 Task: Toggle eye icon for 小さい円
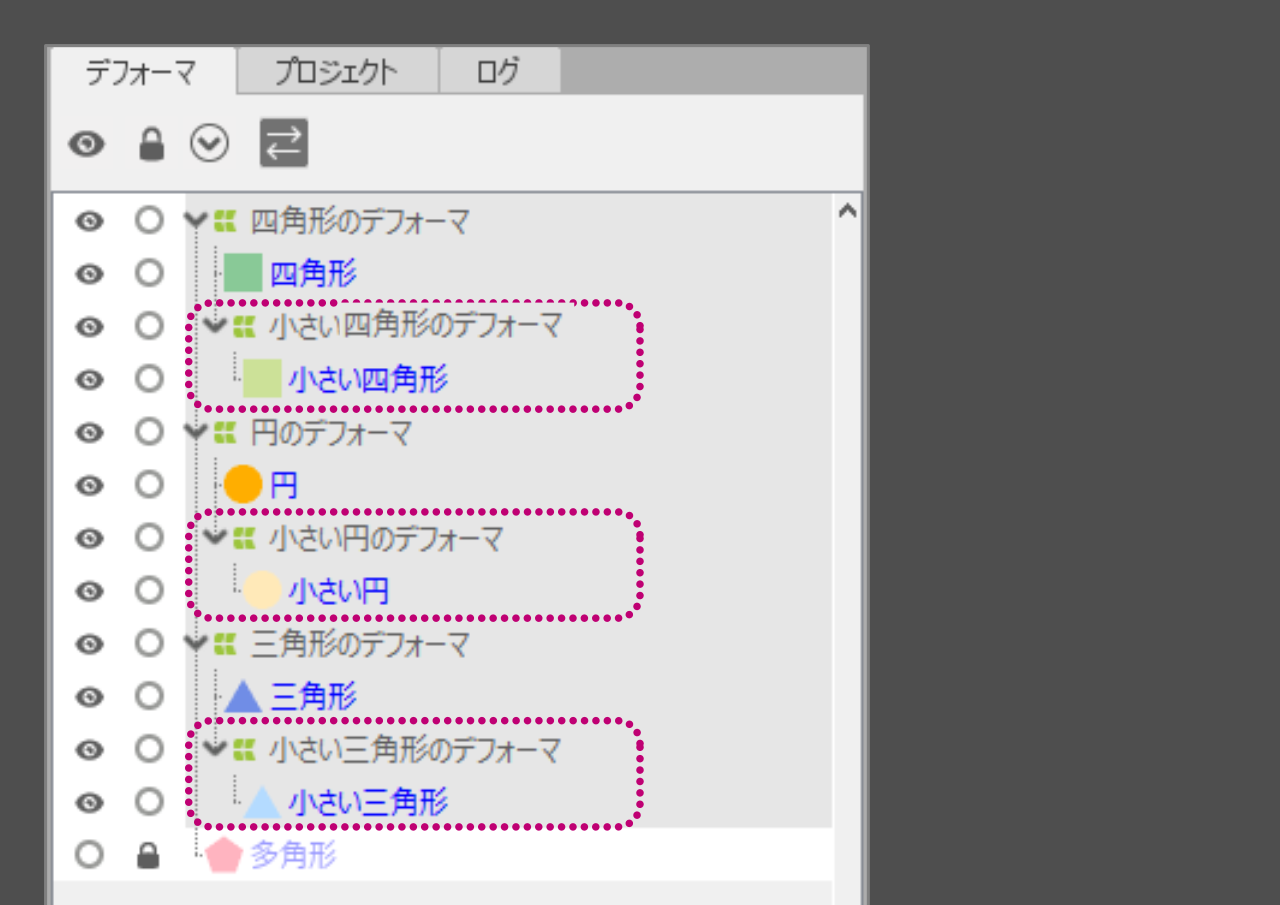pos(90,591)
